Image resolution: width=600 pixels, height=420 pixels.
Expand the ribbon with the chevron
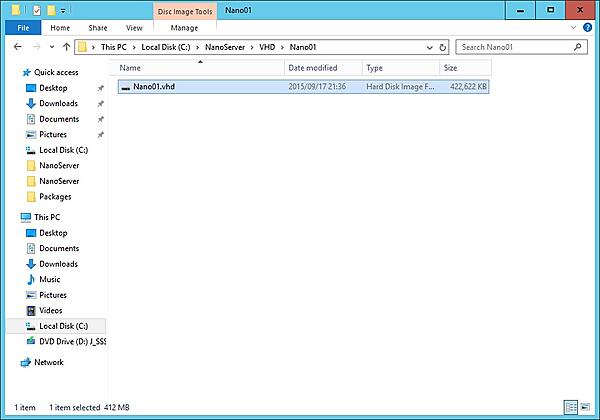[573, 27]
